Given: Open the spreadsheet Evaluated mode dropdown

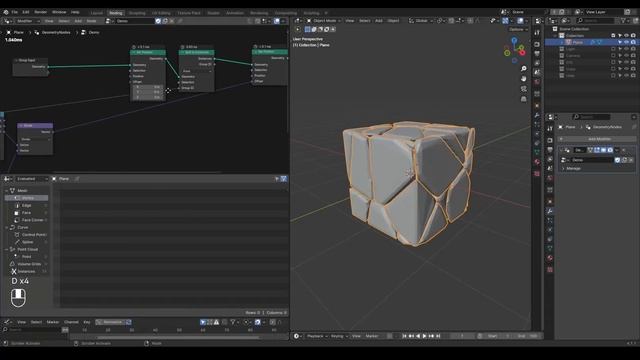Looking at the screenshot, I should point(31,179).
